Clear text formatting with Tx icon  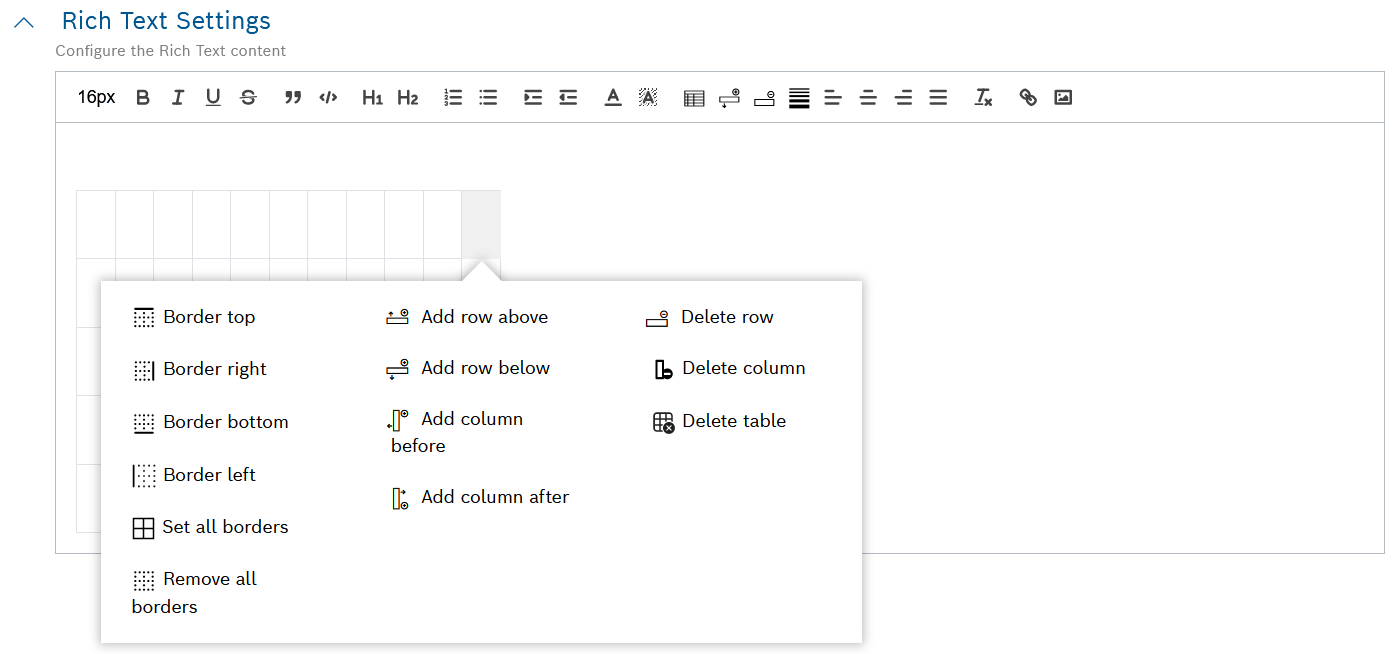pos(983,97)
